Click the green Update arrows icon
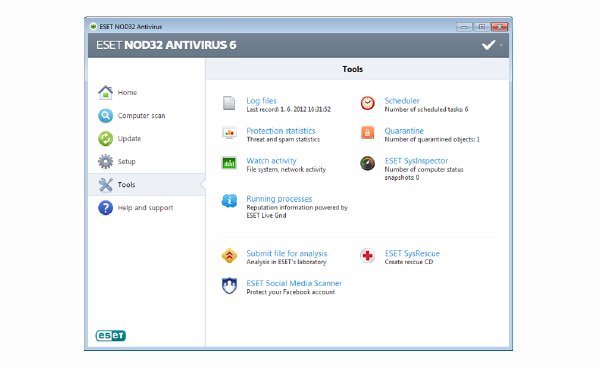The height and width of the screenshot is (369, 600). point(105,139)
